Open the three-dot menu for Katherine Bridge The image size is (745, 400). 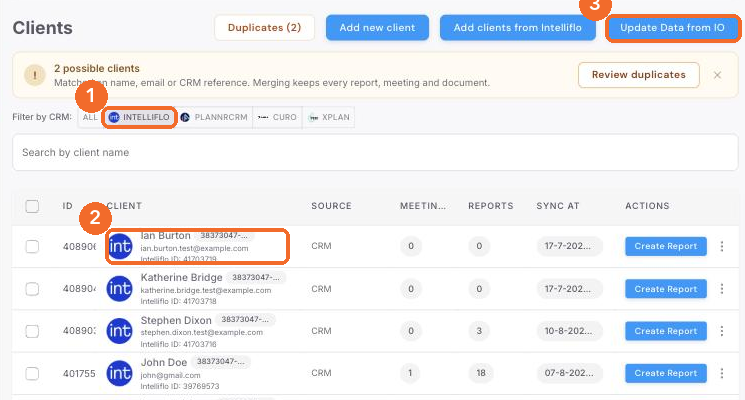(x=722, y=289)
